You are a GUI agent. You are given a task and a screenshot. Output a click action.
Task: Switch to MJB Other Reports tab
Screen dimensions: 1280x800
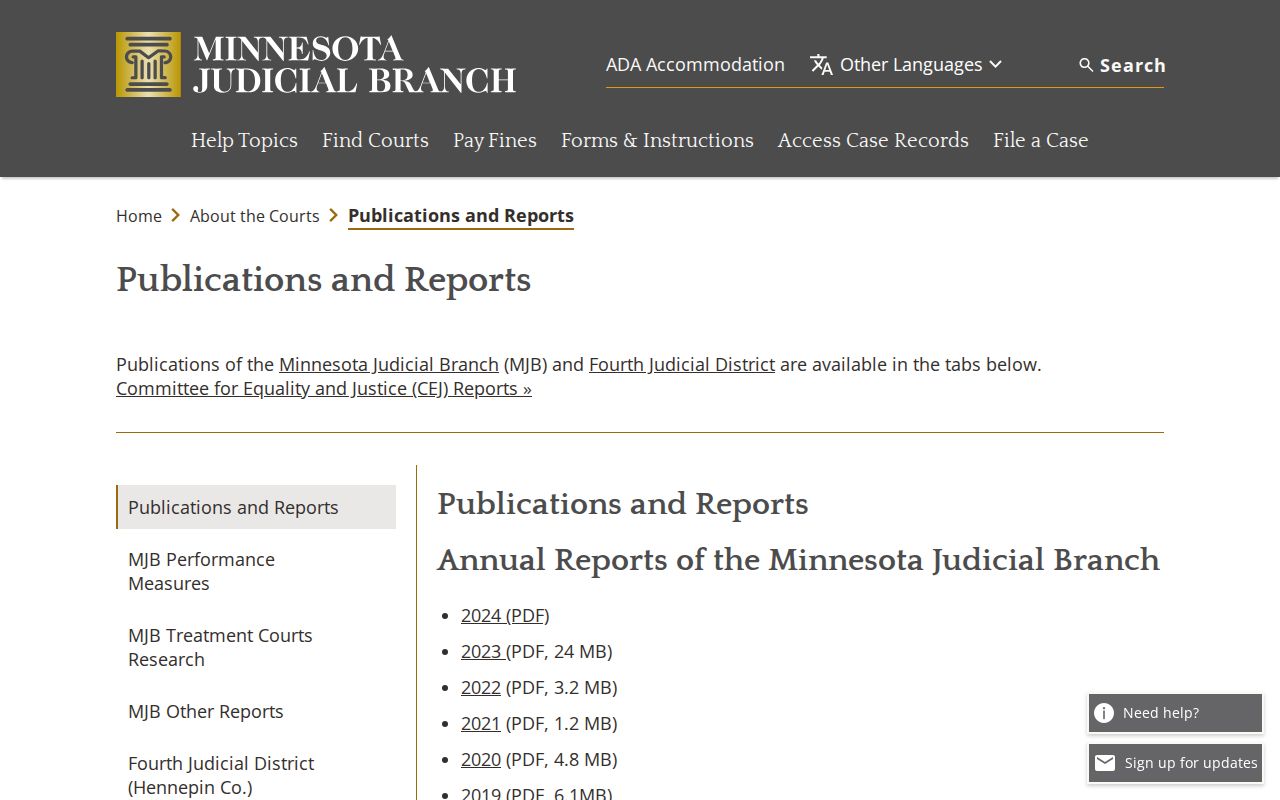256,711
